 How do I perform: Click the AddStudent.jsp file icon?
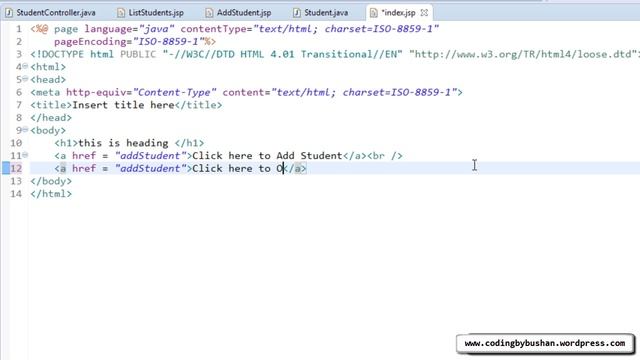coord(209,13)
